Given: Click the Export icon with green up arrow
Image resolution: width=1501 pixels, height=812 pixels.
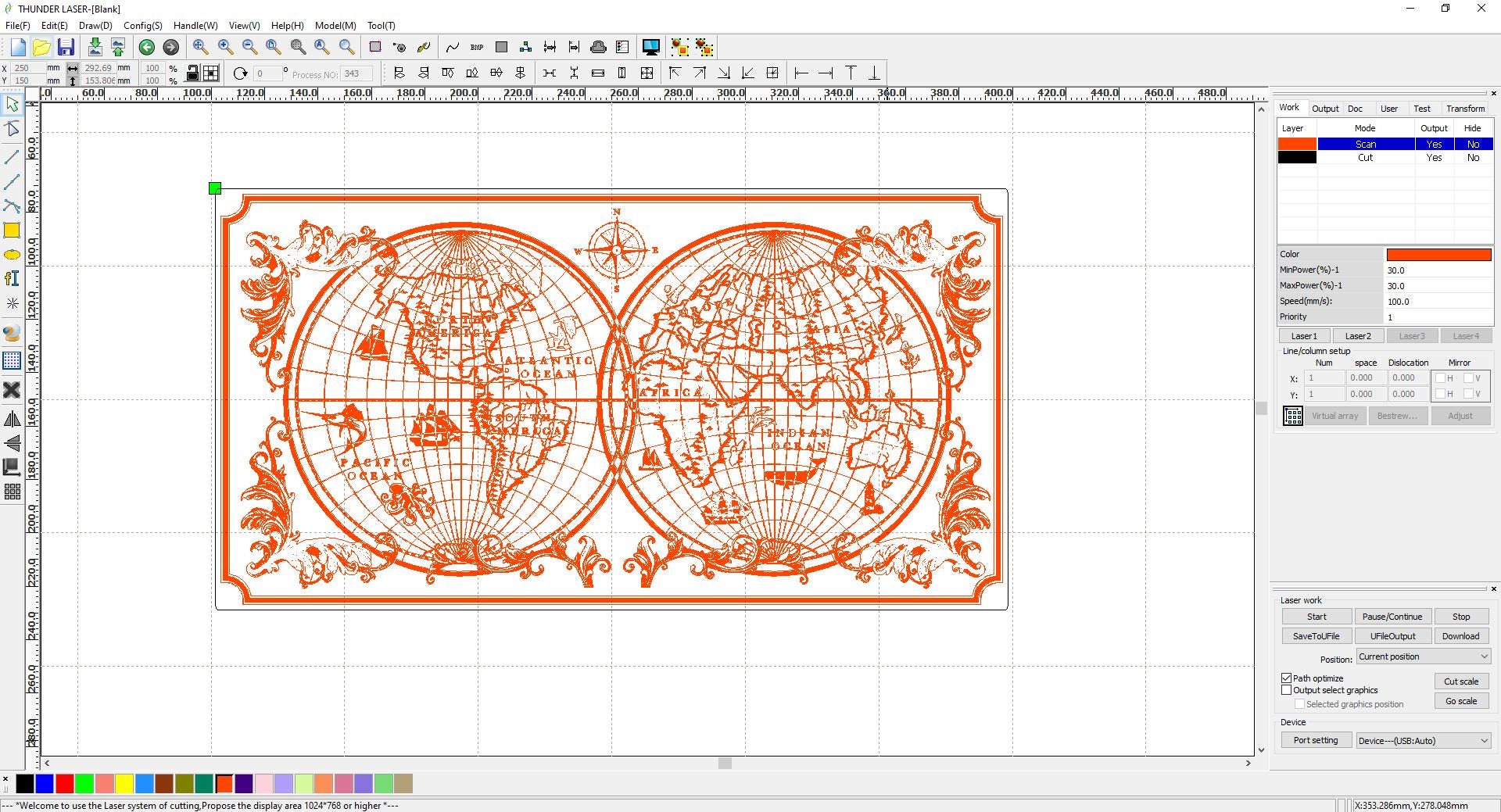Looking at the screenshot, I should 118,47.
